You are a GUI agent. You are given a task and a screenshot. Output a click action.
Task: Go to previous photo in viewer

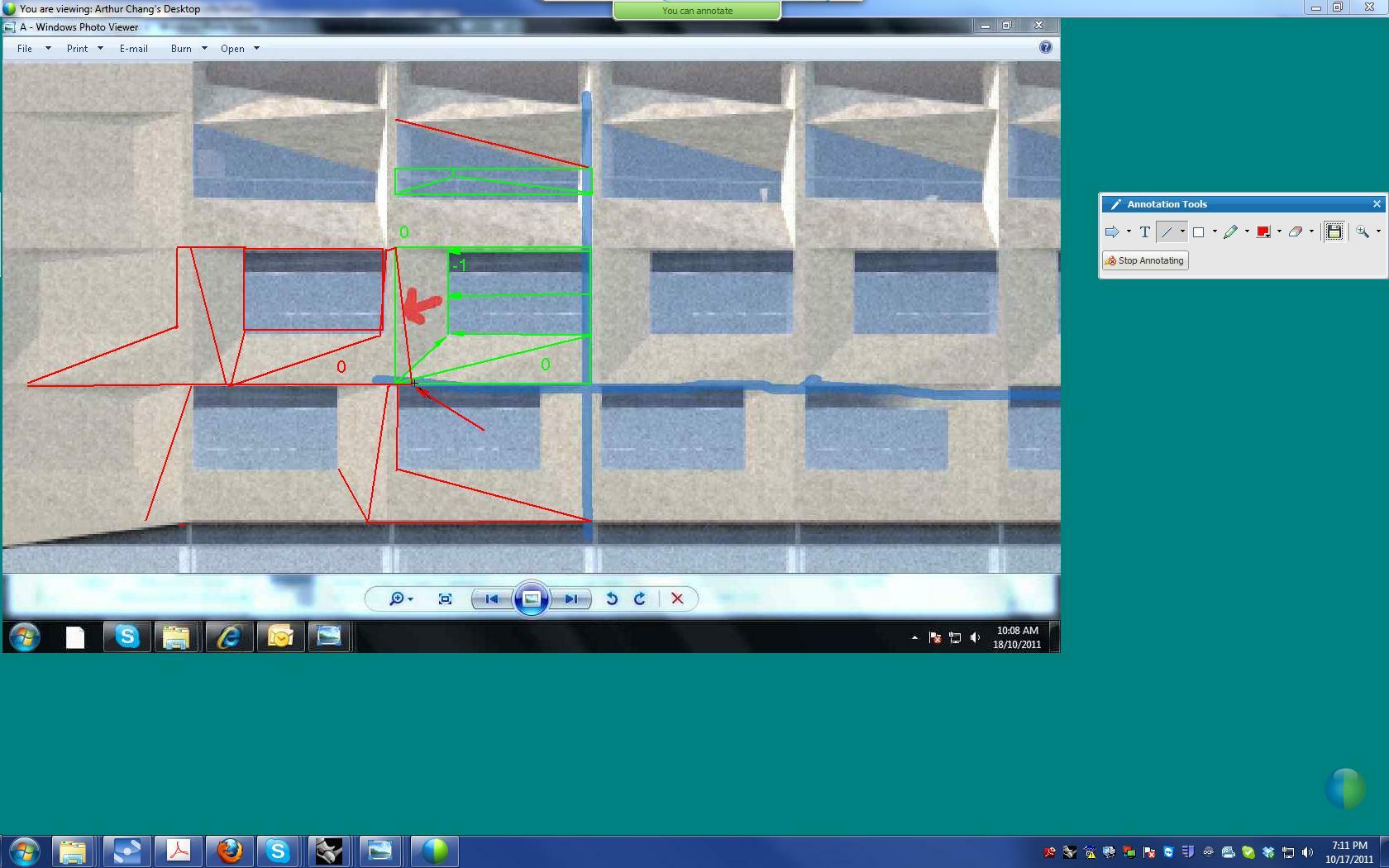[x=492, y=599]
